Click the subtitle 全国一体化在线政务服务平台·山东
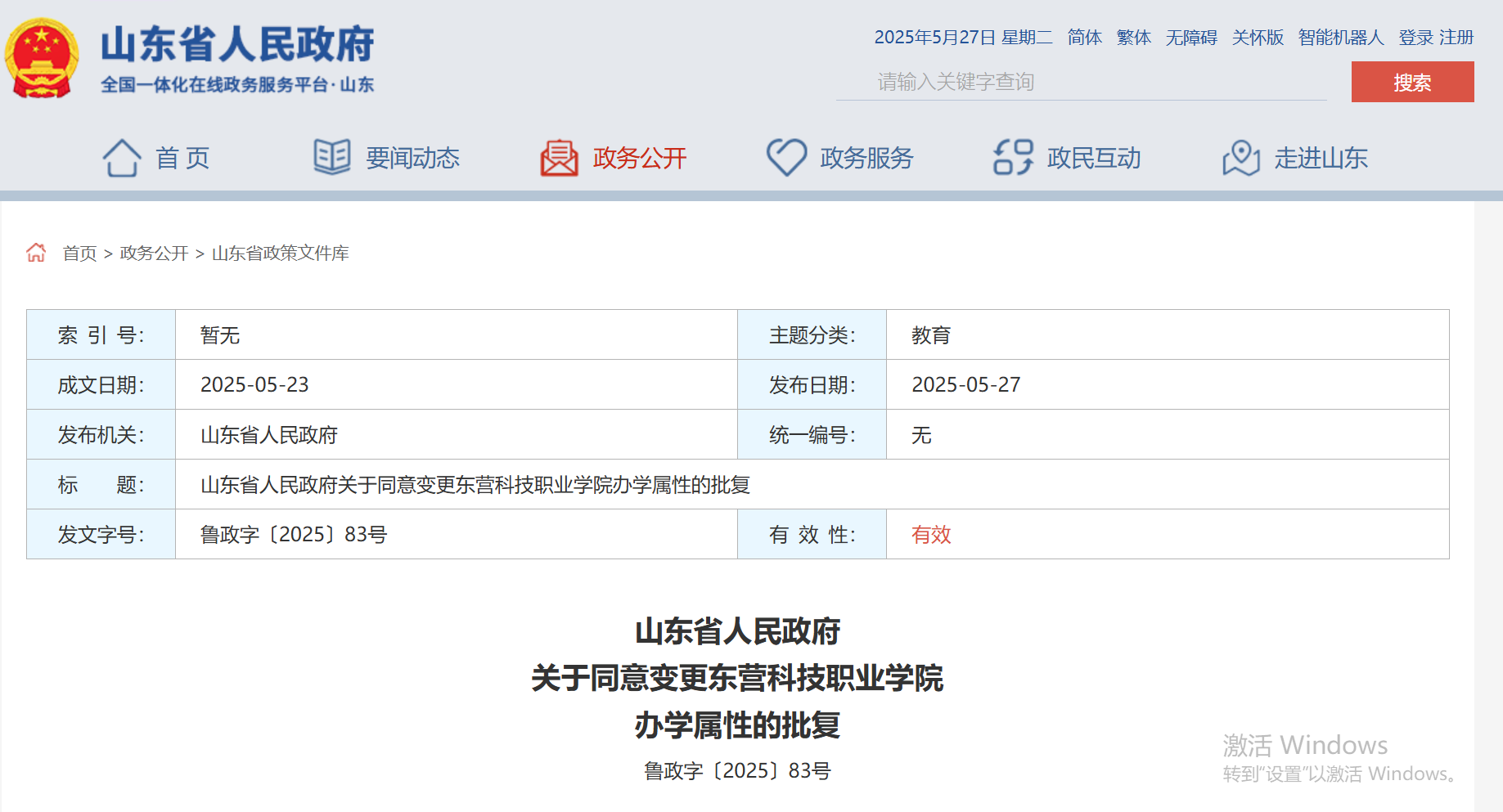 pyautogui.click(x=237, y=84)
